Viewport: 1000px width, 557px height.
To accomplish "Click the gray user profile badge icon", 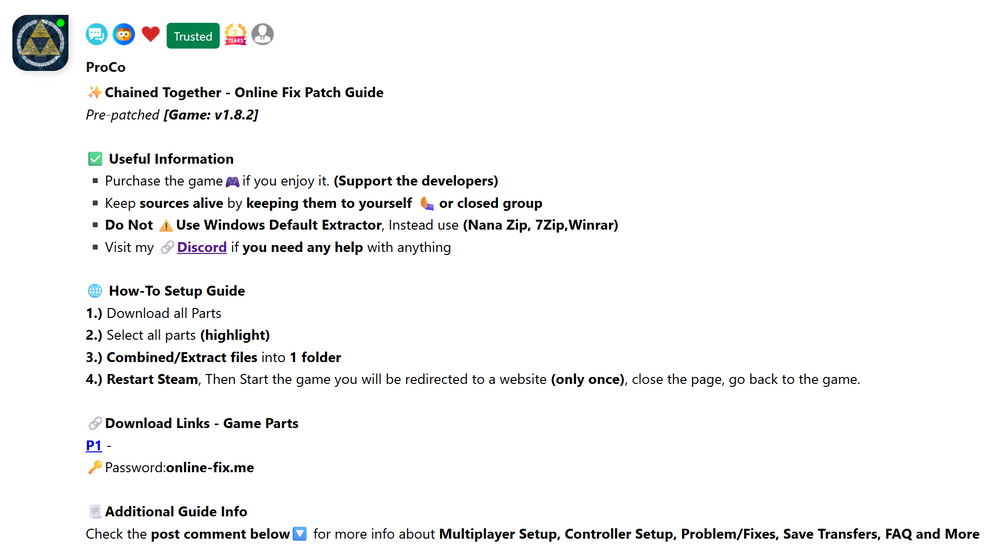I will pyautogui.click(x=263, y=34).
